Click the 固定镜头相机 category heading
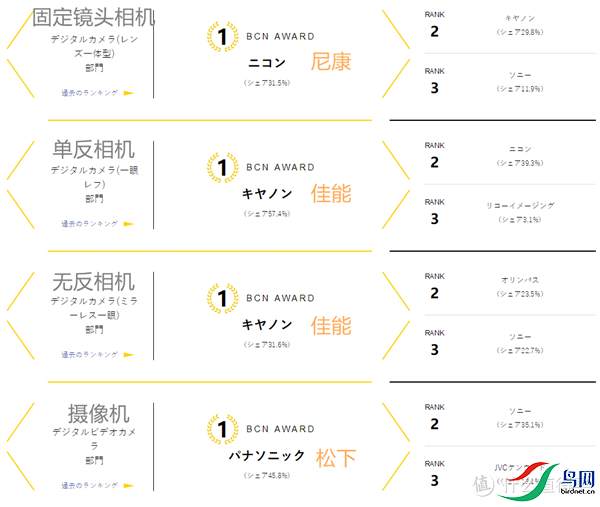This screenshot has width=600, height=507. (x=94, y=17)
